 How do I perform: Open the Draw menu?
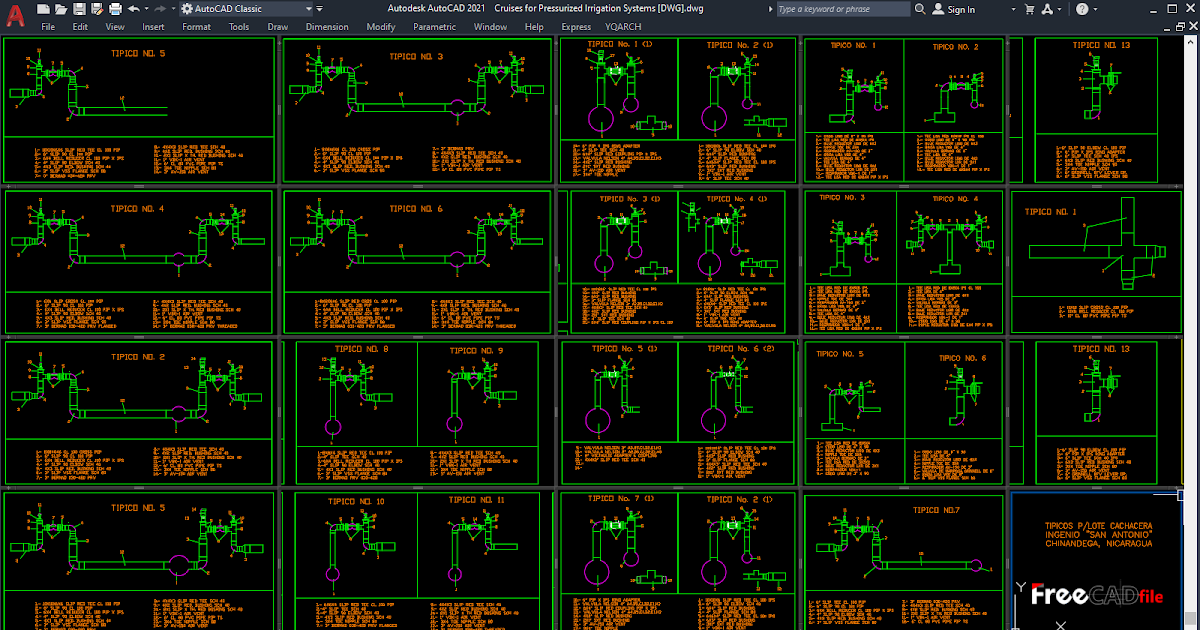point(277,27)
